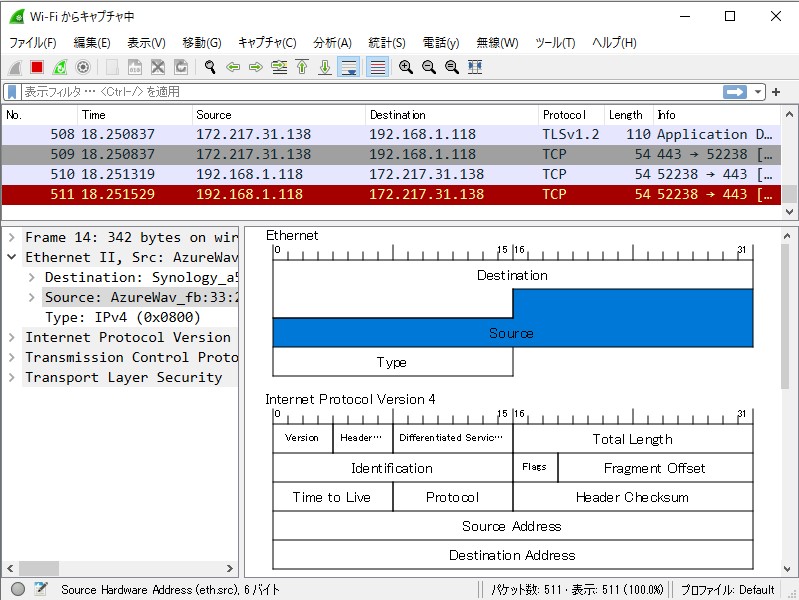Toggle auto scroll during live capture
The image size is (799, 600).
[349, 67]
